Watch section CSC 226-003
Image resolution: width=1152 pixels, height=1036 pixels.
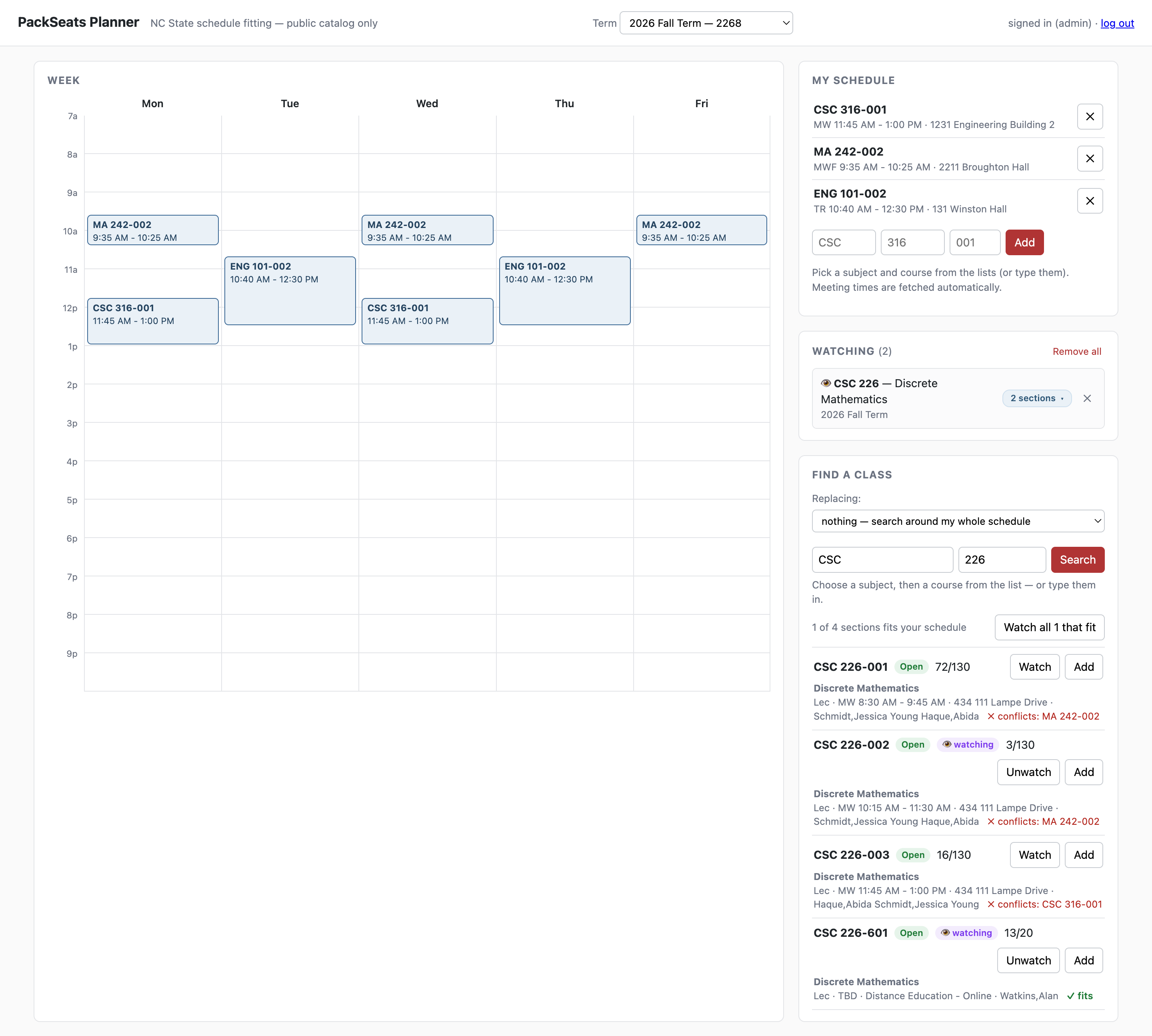coord(1034,855)
